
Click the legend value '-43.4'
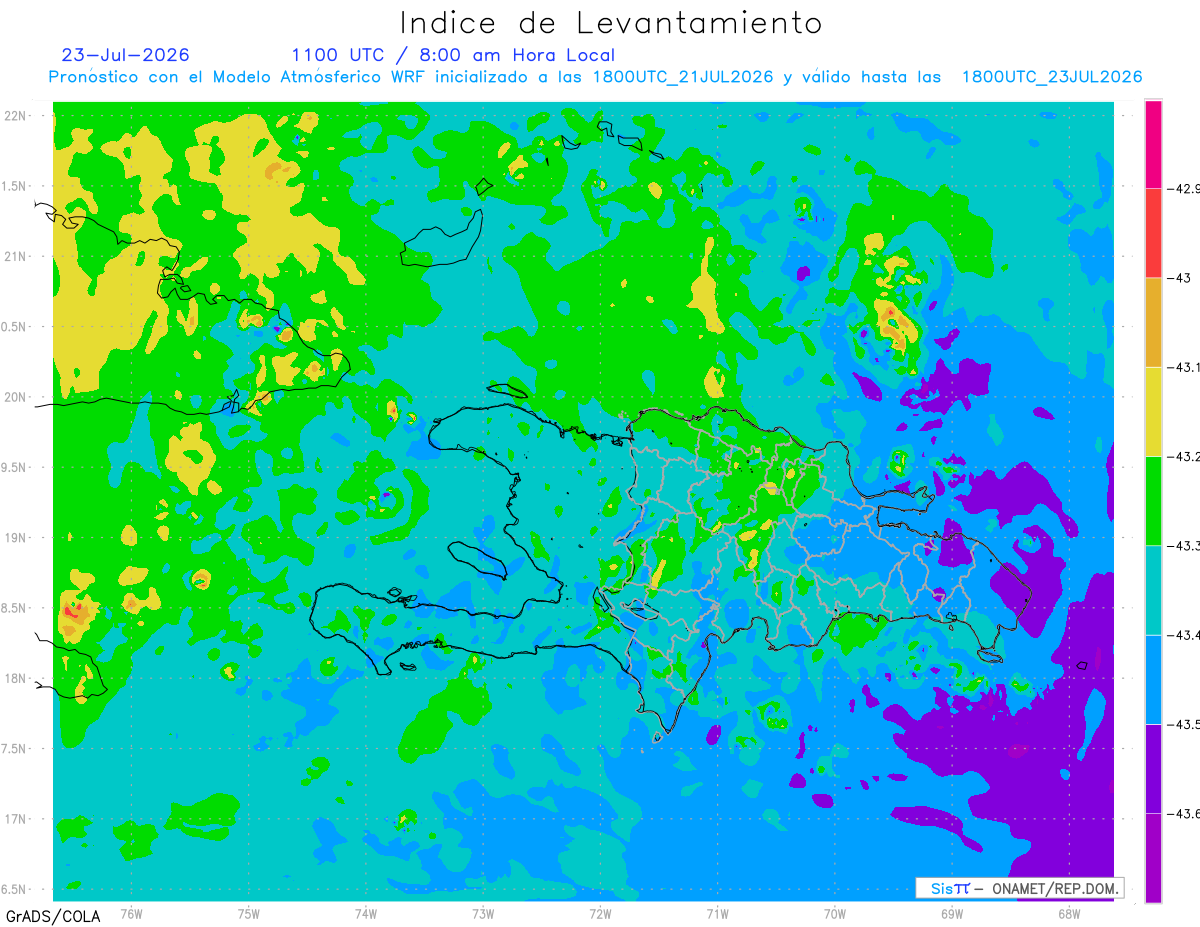[x=1183, y=635]
